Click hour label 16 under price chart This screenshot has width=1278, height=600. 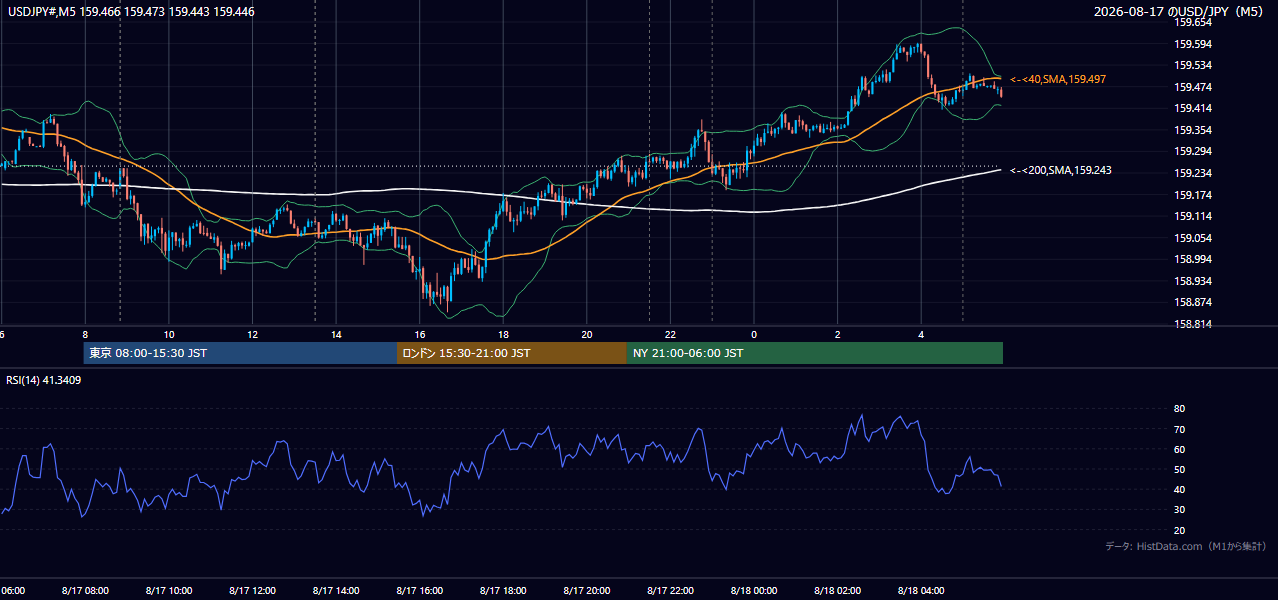click(420, 334)
